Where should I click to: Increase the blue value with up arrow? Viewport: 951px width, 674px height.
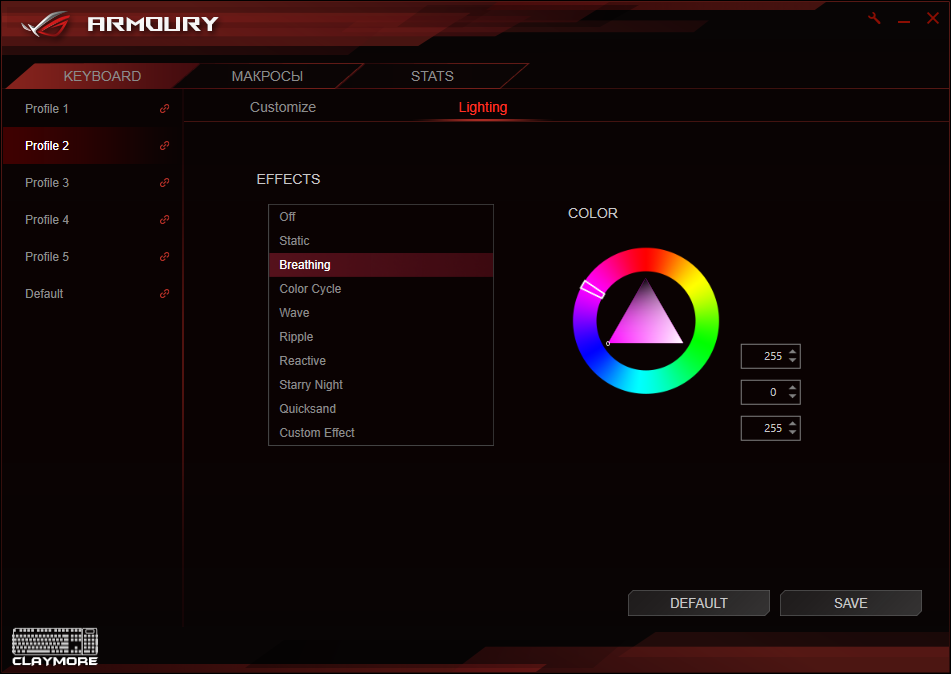793,423
